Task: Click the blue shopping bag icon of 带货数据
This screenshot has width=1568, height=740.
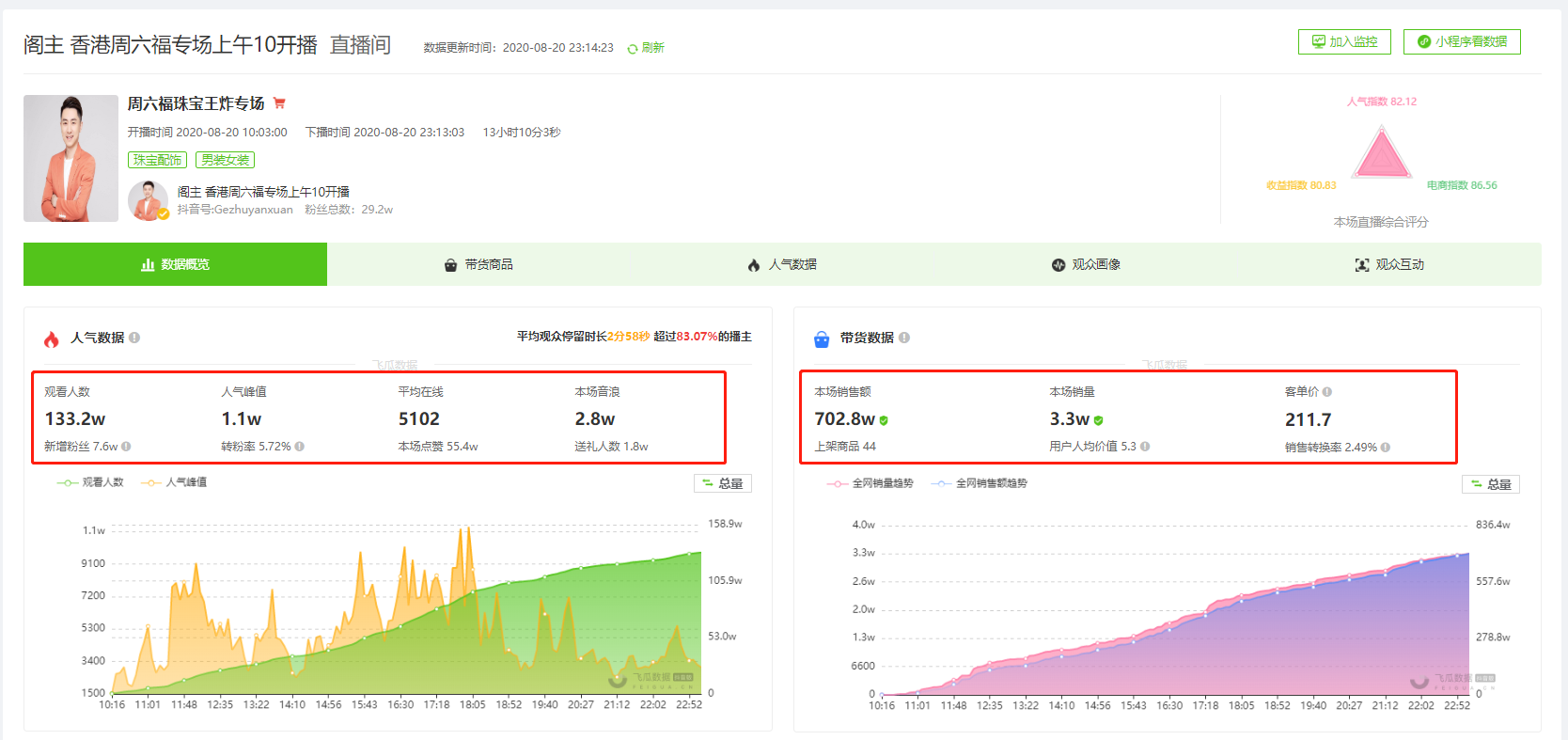Action: [822, 339]
